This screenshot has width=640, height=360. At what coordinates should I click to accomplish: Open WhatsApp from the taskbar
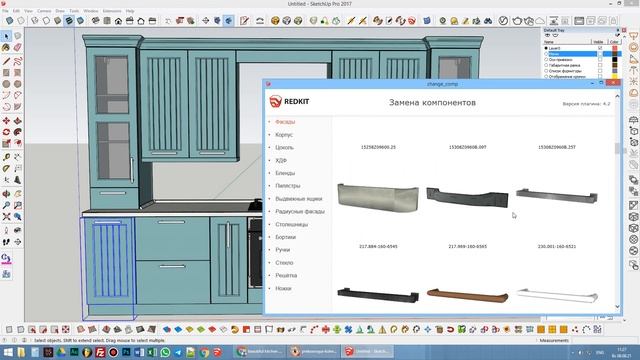(x=165, y=352)
